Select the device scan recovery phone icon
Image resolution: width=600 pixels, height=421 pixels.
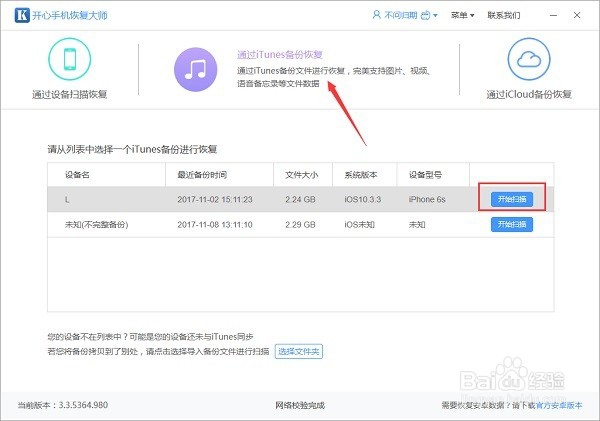(70, 59)
